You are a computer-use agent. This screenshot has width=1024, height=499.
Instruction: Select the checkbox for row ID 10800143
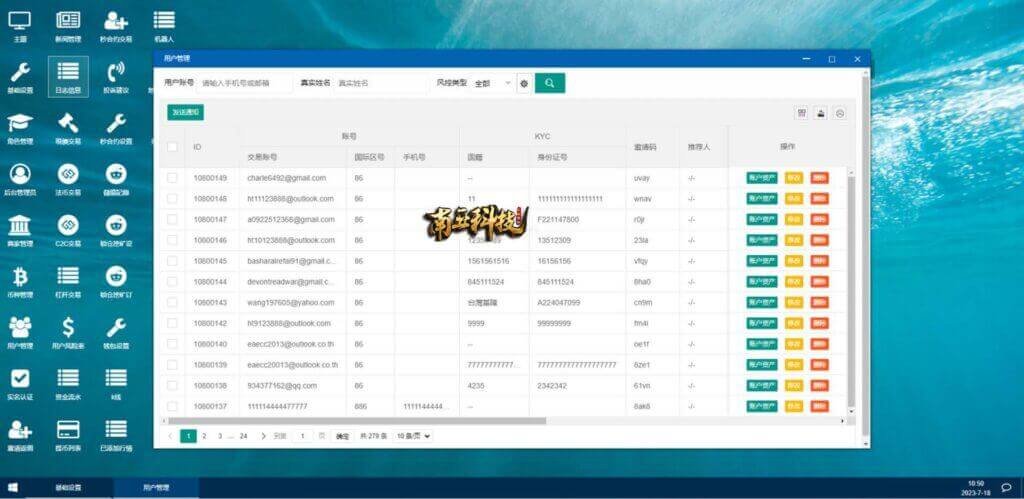pyautogui.click(x=172, y=302)
